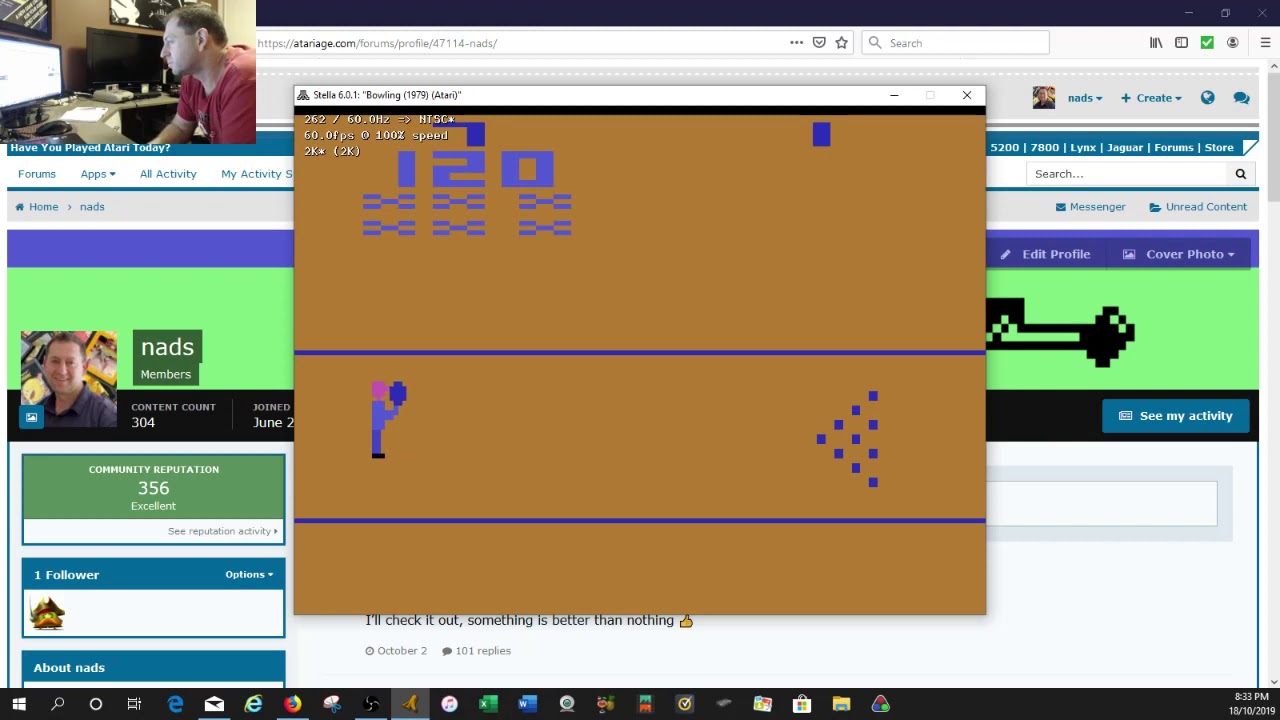Open the Forums navigation tab
This screenshot has height=720, width=1280.
37,174
